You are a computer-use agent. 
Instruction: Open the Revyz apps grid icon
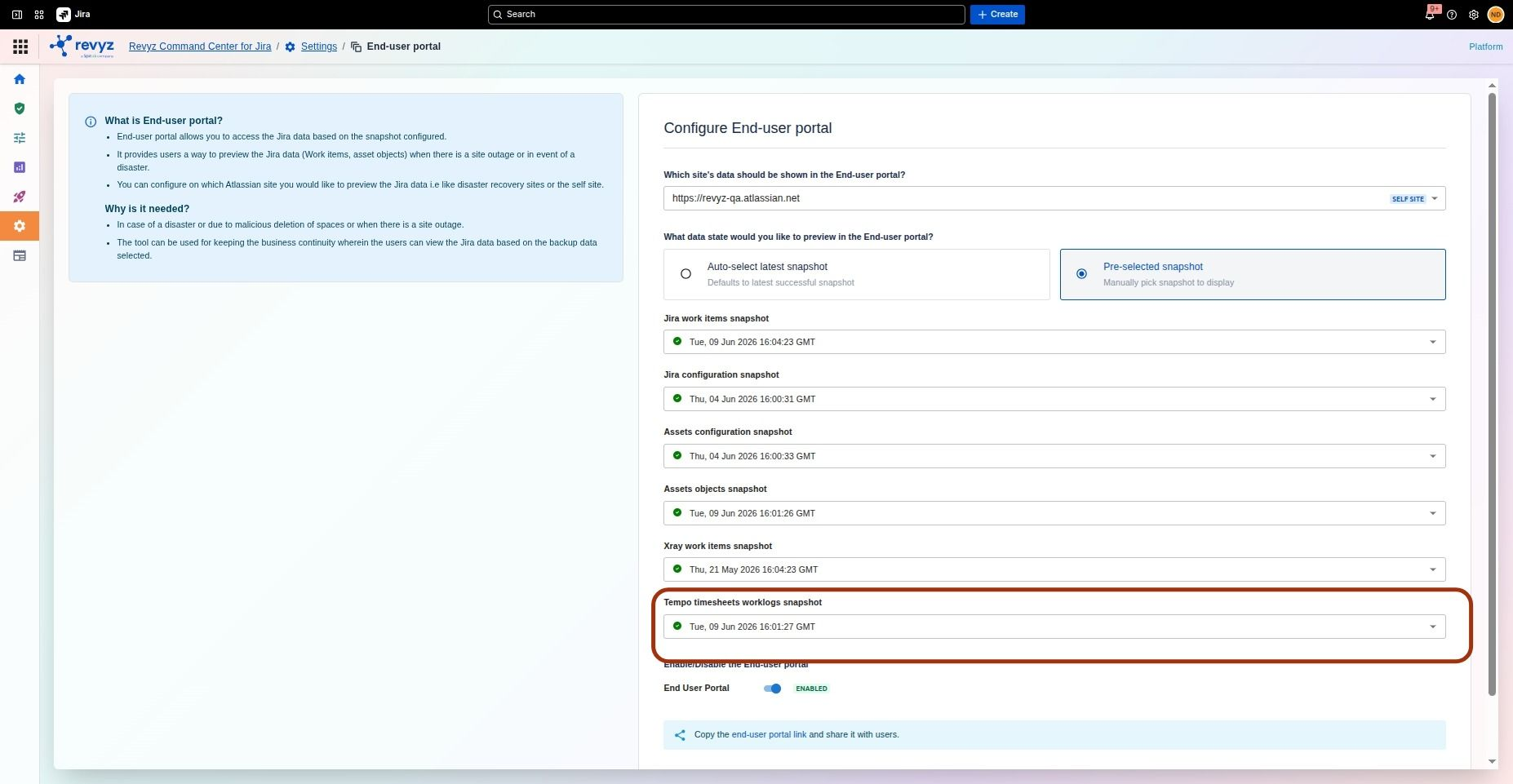(20, 47)
